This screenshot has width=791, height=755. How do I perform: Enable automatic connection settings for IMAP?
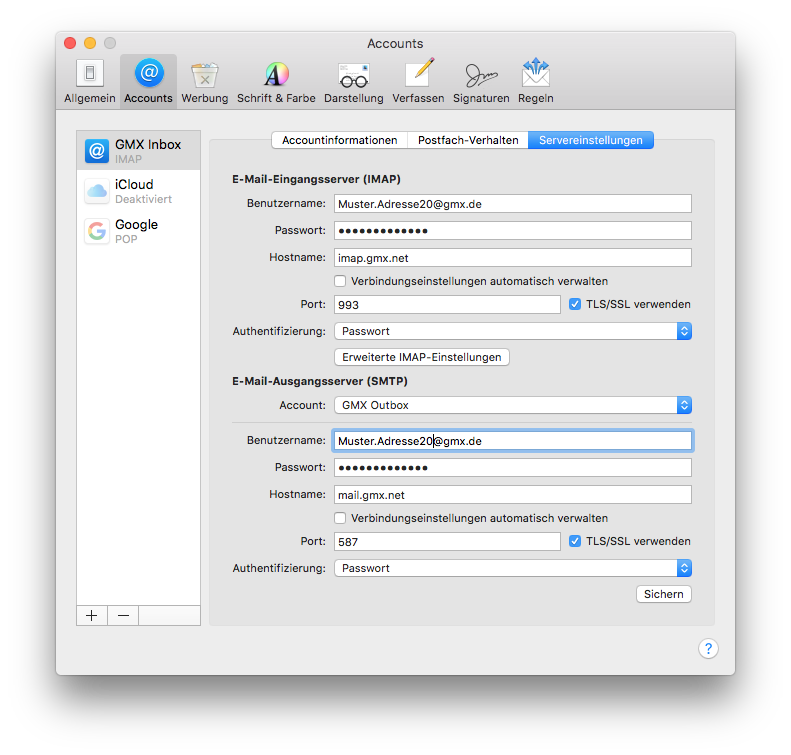(x=340, y=281)
